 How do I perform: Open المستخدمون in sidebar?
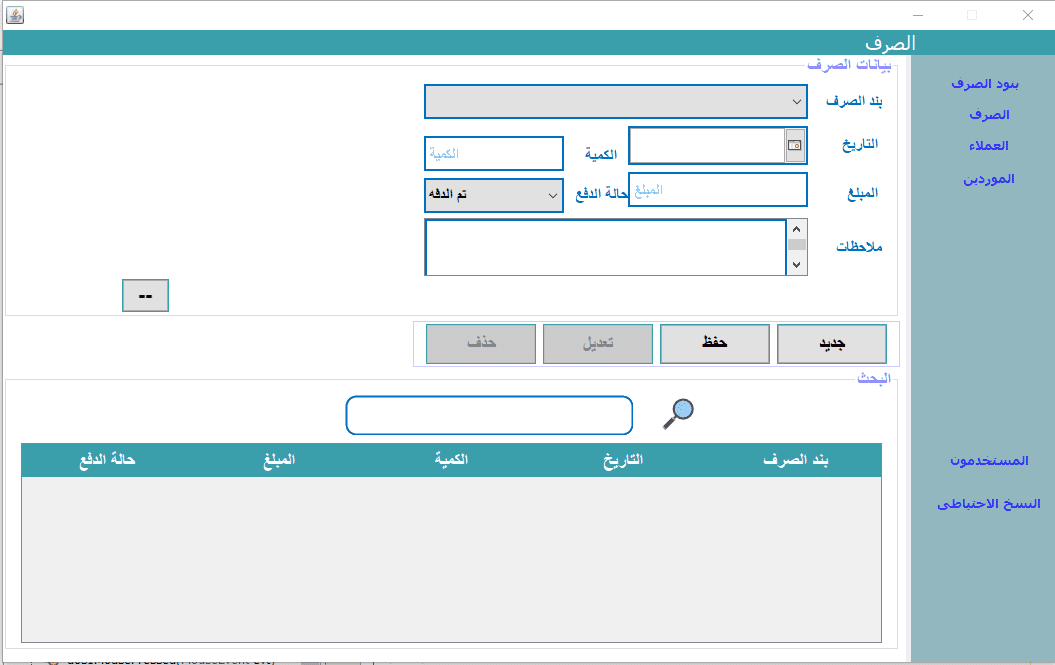[x=989, y=460]
